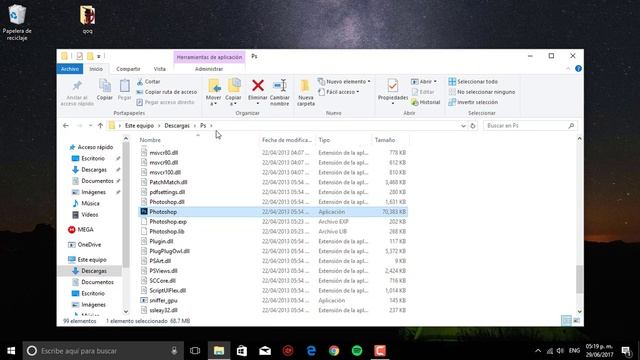Viewport: 640px width, 360px height.
Task: Click the Descargas breadcrumb segment
Action: pos(177,126)
